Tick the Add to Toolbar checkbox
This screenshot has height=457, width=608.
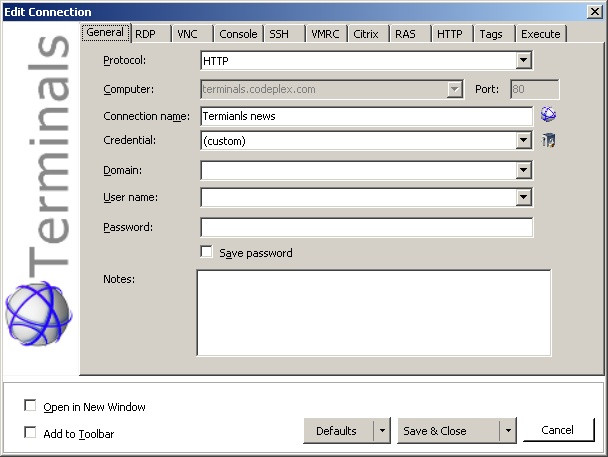[30, 432]
